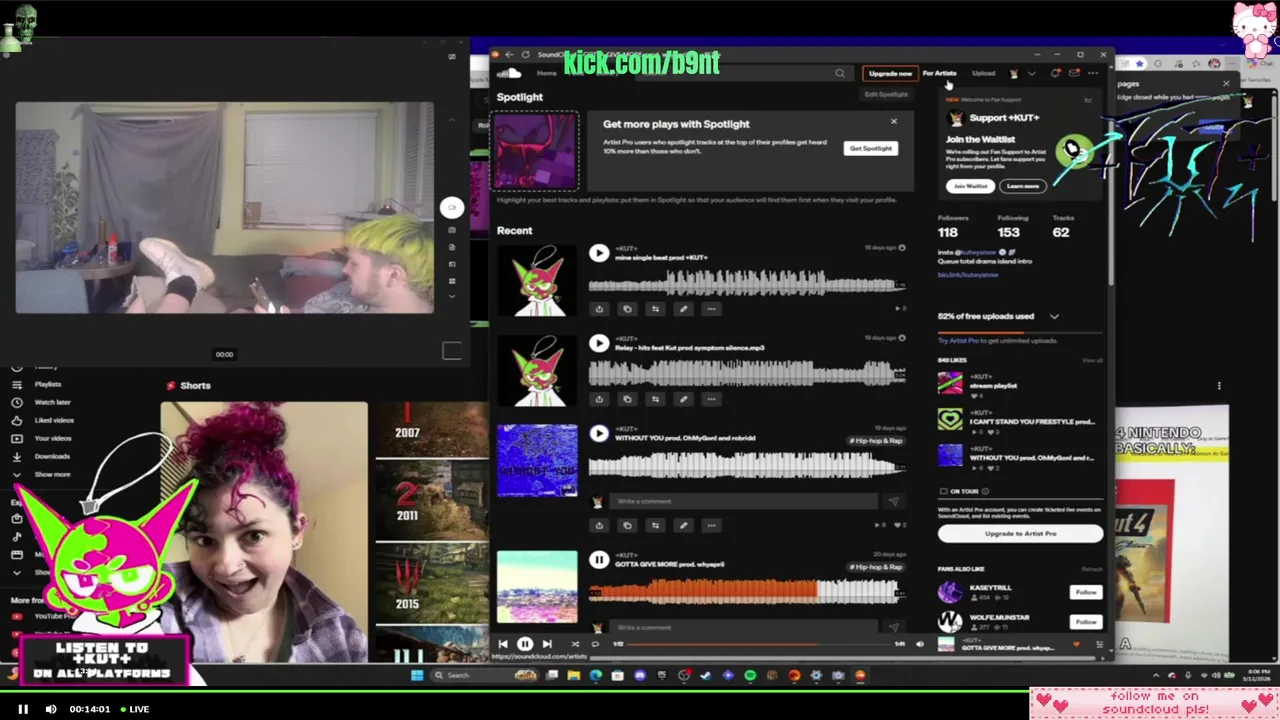Click the 'Upgrade now' button

tap(890, 73)
